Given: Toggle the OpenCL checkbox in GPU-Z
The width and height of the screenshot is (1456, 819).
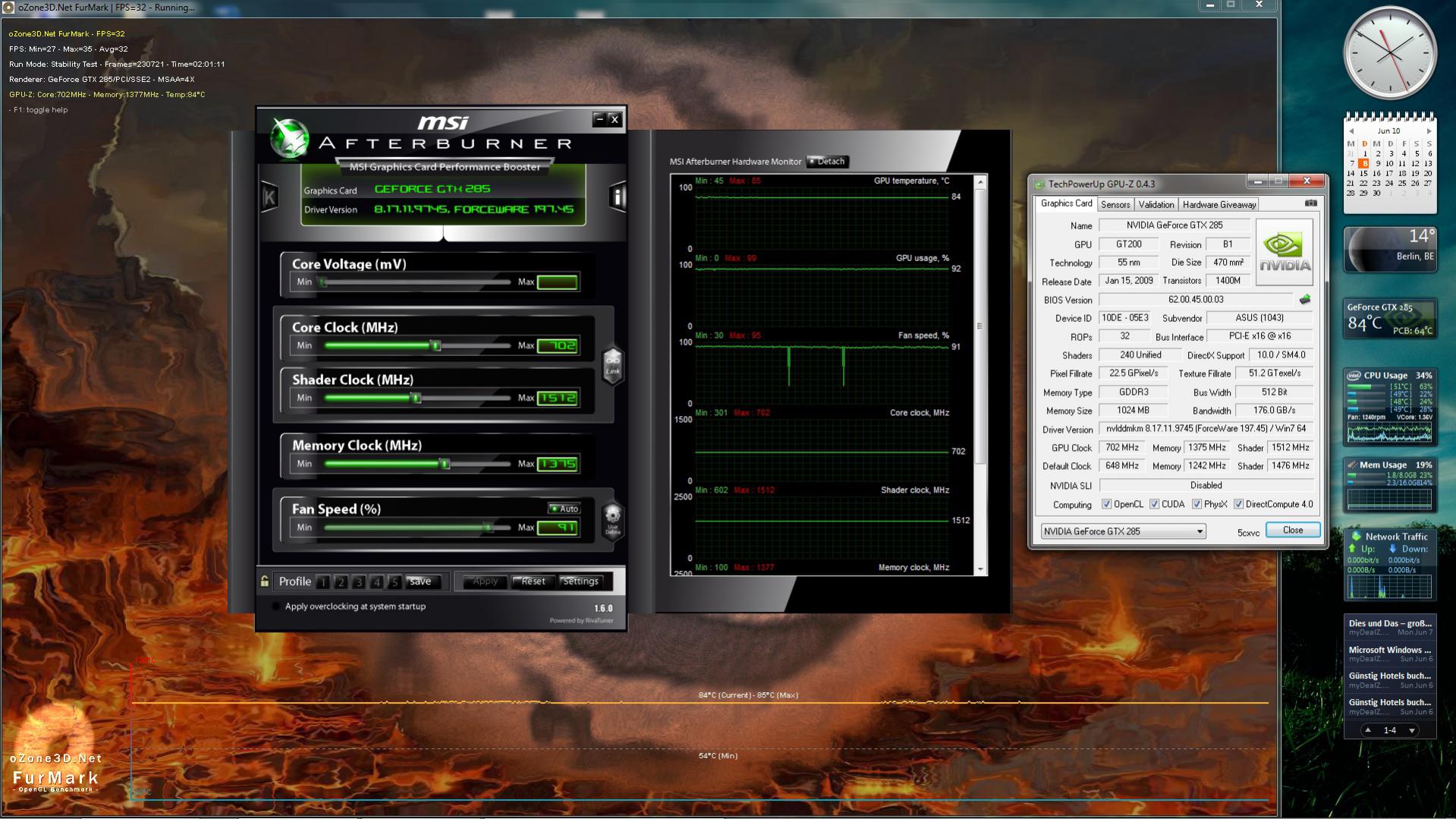Looking at the screenshot, I should pos(1106,504).
